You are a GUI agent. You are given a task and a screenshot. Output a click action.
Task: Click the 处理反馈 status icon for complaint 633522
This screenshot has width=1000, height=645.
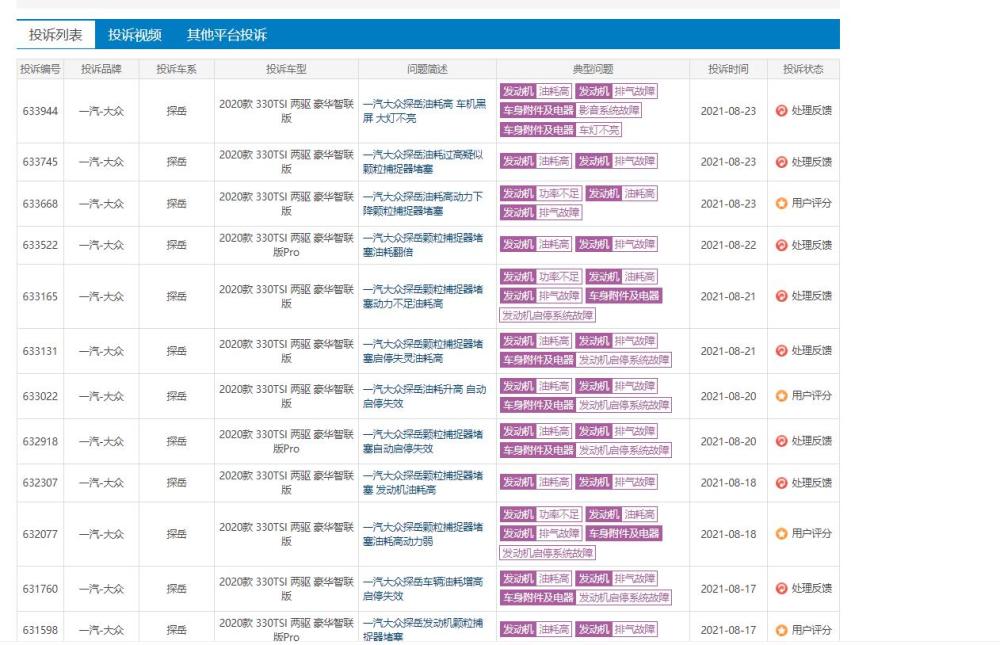click(x=781, y=245)
